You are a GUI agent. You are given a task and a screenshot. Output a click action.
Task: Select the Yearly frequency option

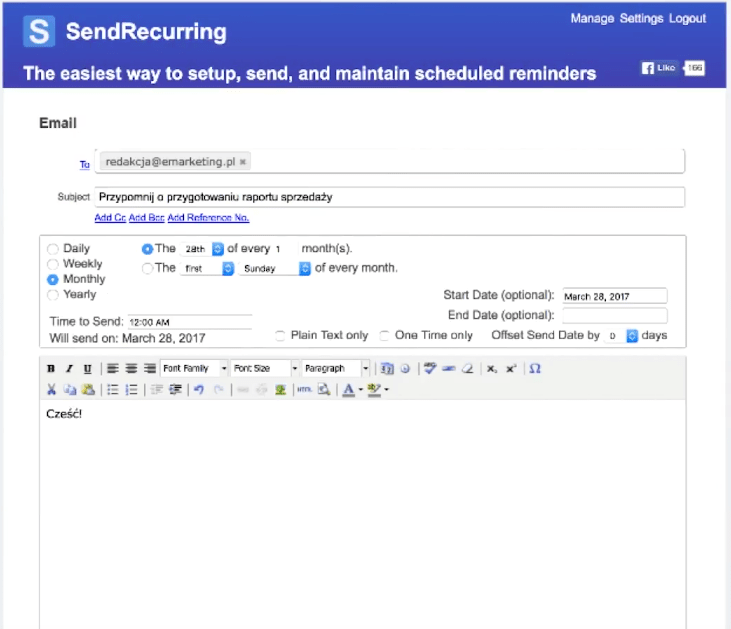(x=53, y=295)
